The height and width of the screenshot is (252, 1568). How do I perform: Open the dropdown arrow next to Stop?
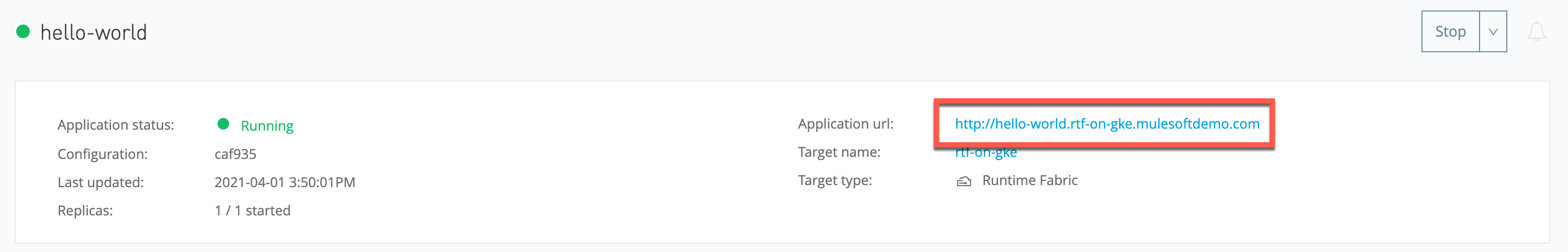1493,32
